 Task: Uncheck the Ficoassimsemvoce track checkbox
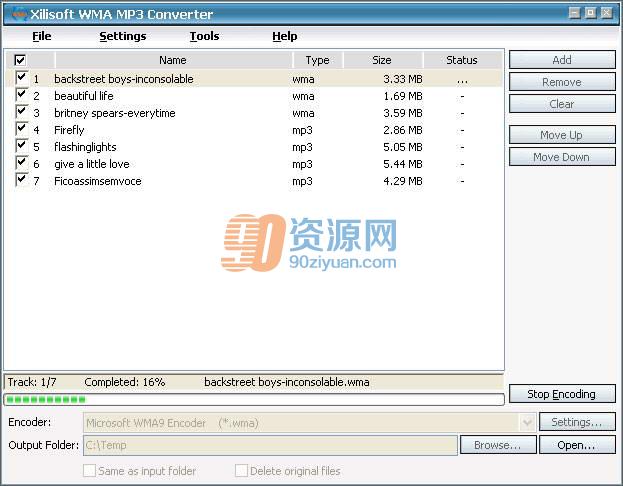(x=21, y=180)
